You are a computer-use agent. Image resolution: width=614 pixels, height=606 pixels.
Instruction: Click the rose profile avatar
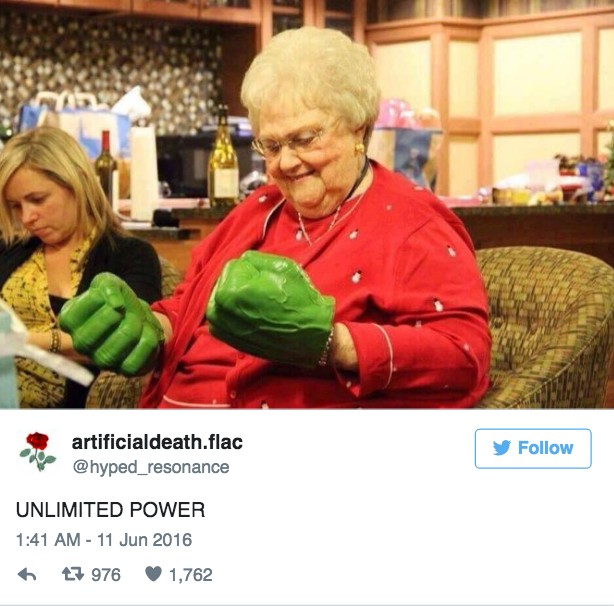pyautogui.click(x=38, y=451)
